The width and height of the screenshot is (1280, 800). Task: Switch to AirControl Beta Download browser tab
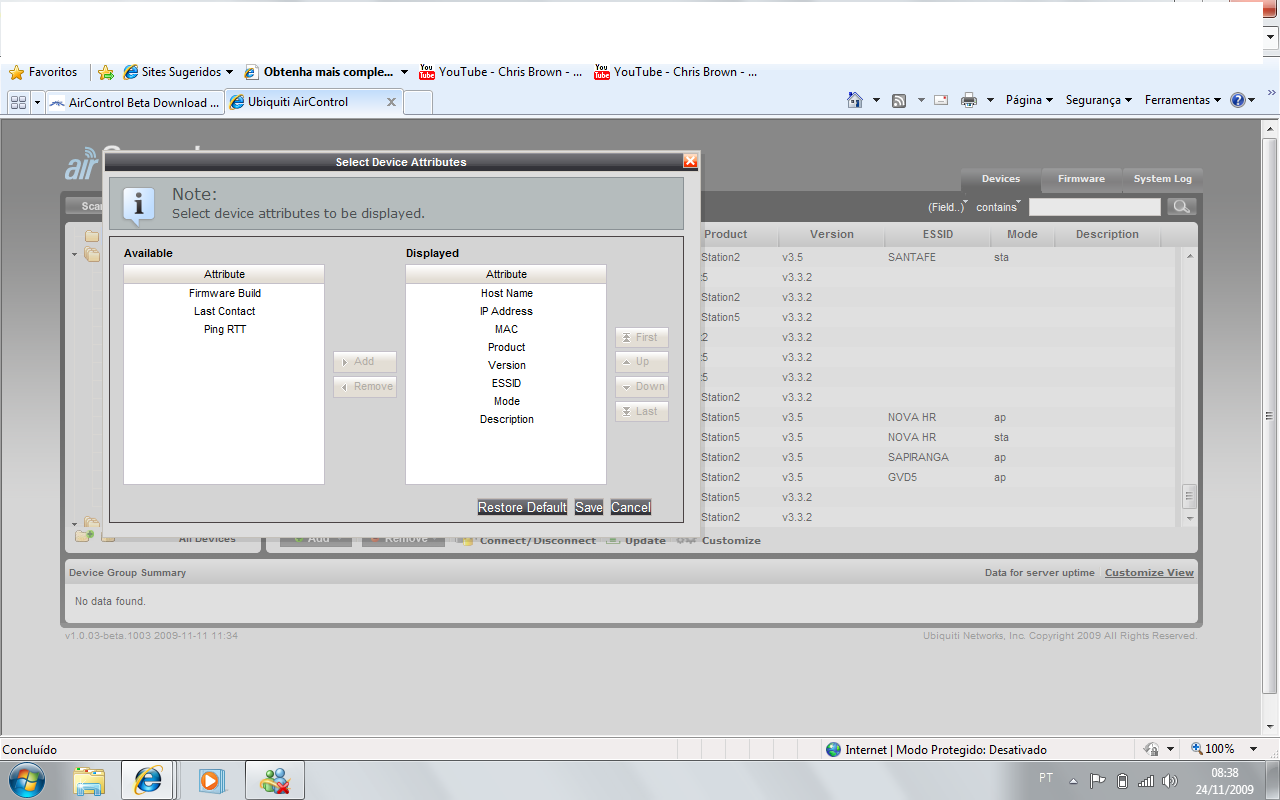pyautogui.click(x=134, y=102)
